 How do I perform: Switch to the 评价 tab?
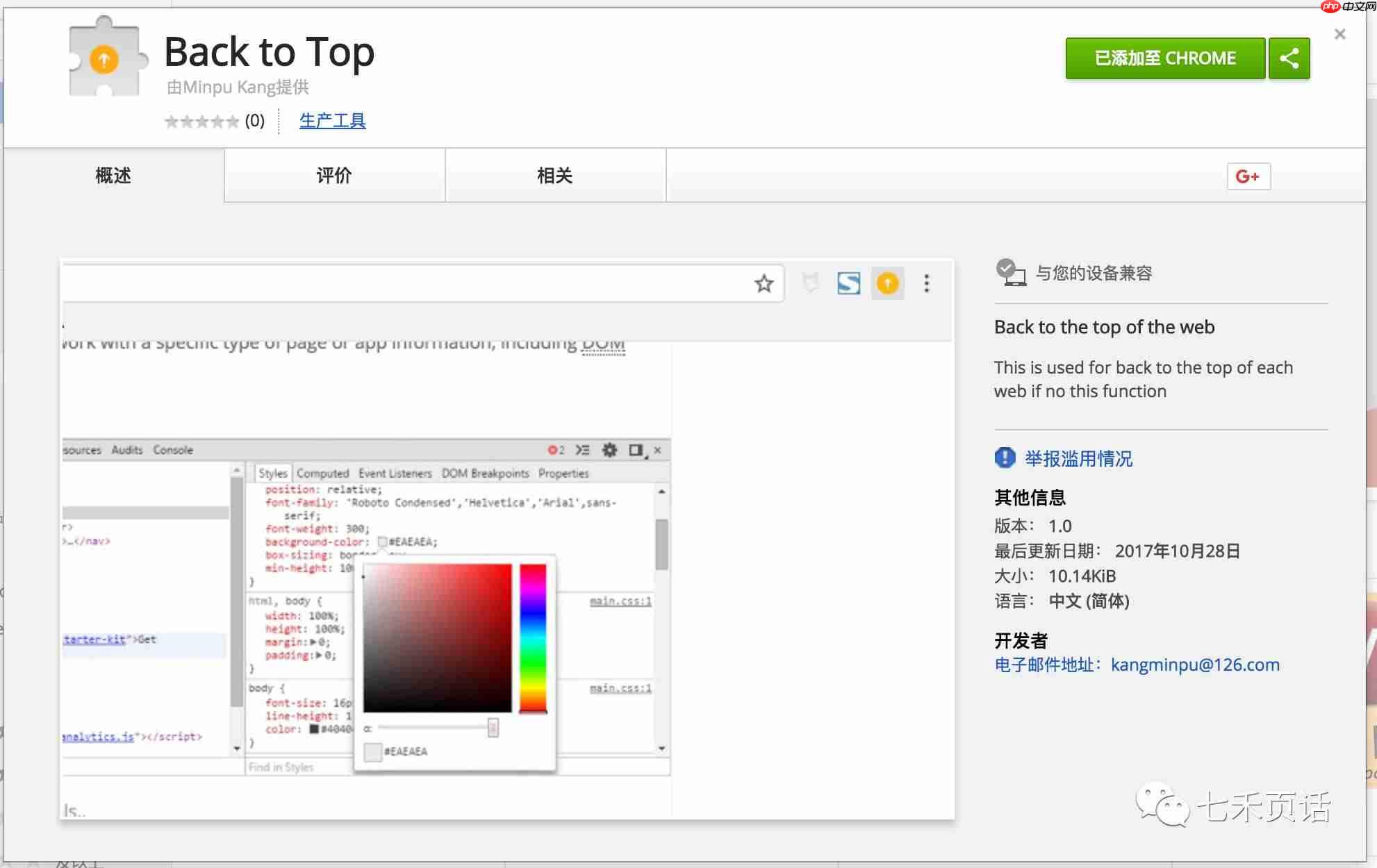pyautogui.click(x=334, y=176)
